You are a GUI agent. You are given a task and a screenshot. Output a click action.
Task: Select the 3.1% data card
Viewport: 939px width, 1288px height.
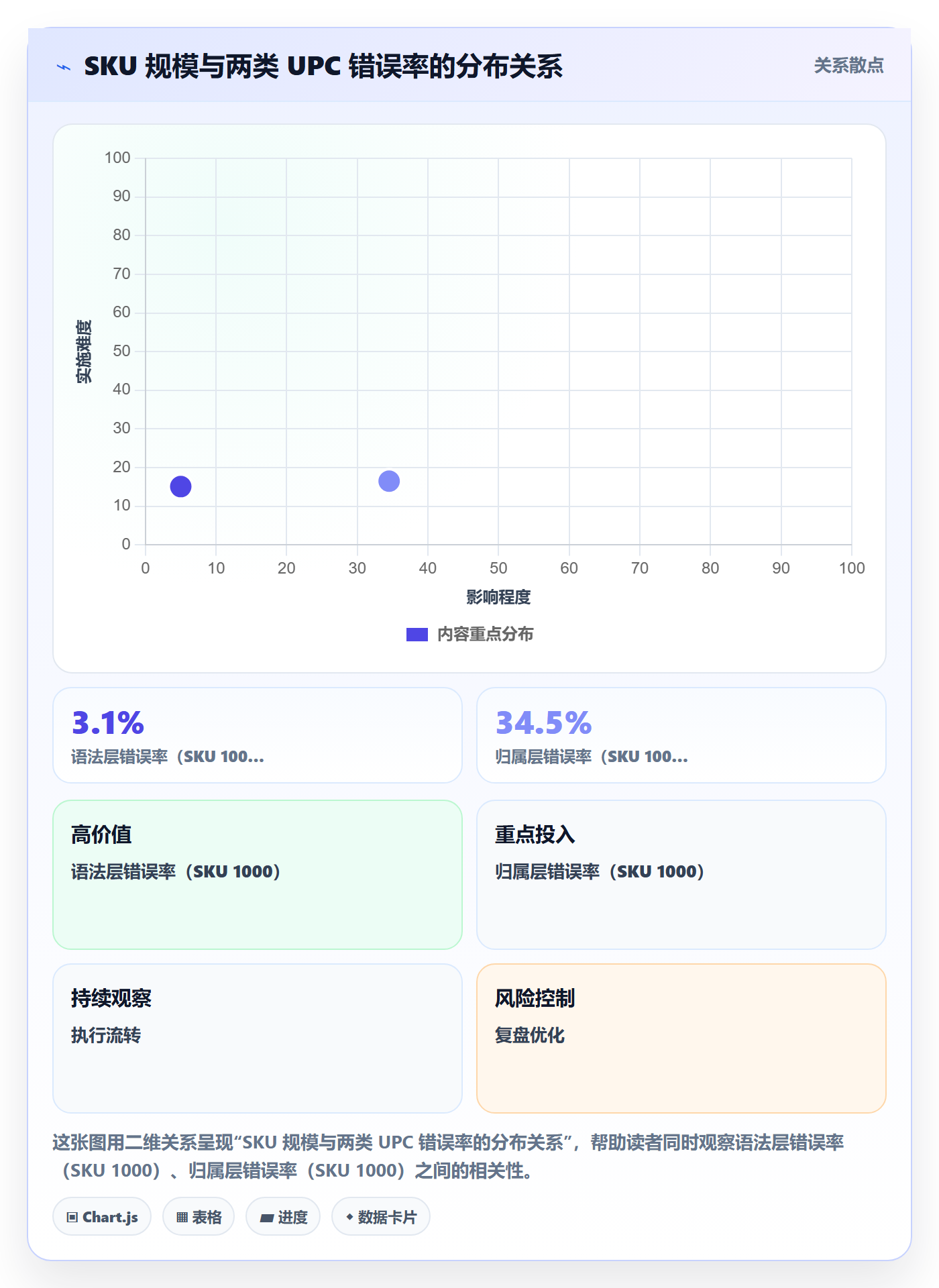[x=258, y=735]
